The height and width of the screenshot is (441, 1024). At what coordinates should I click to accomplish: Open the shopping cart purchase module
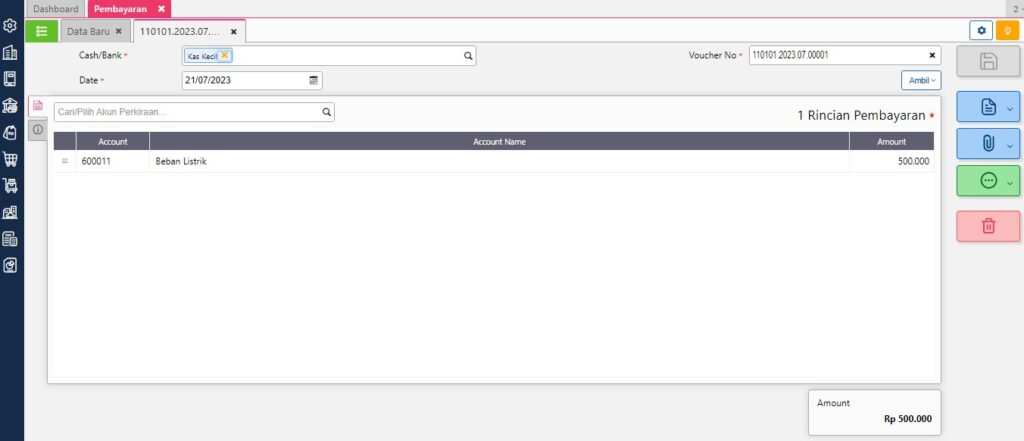(x=10, y=159)
